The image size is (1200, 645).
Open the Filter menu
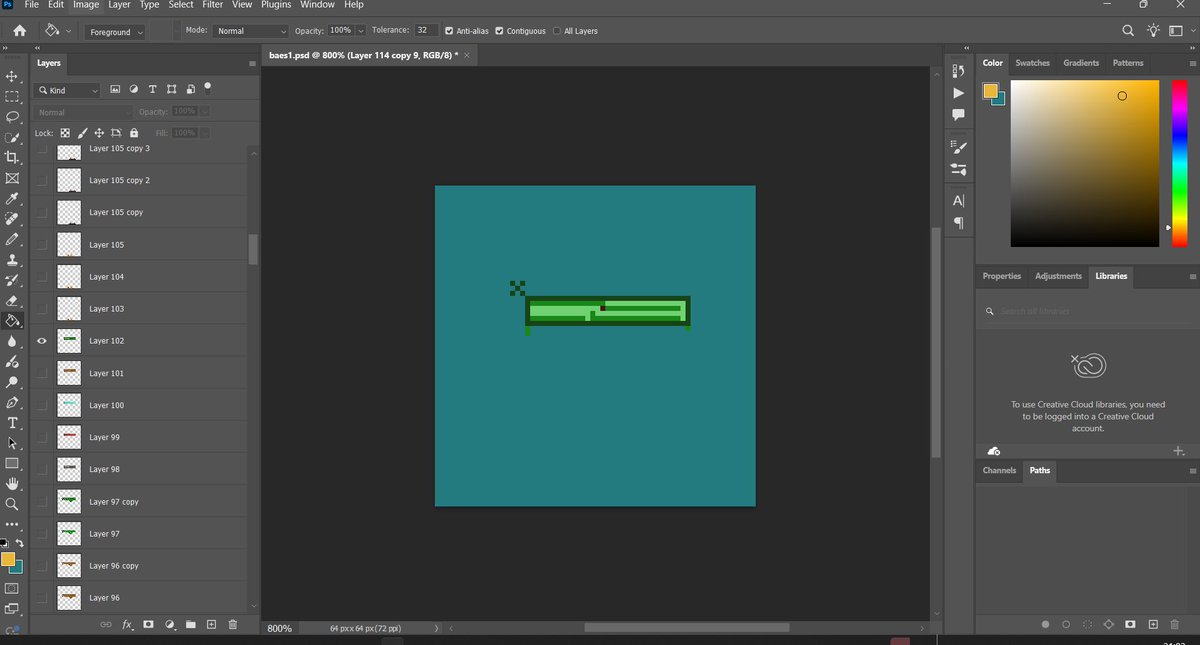(x=212, y=5)
